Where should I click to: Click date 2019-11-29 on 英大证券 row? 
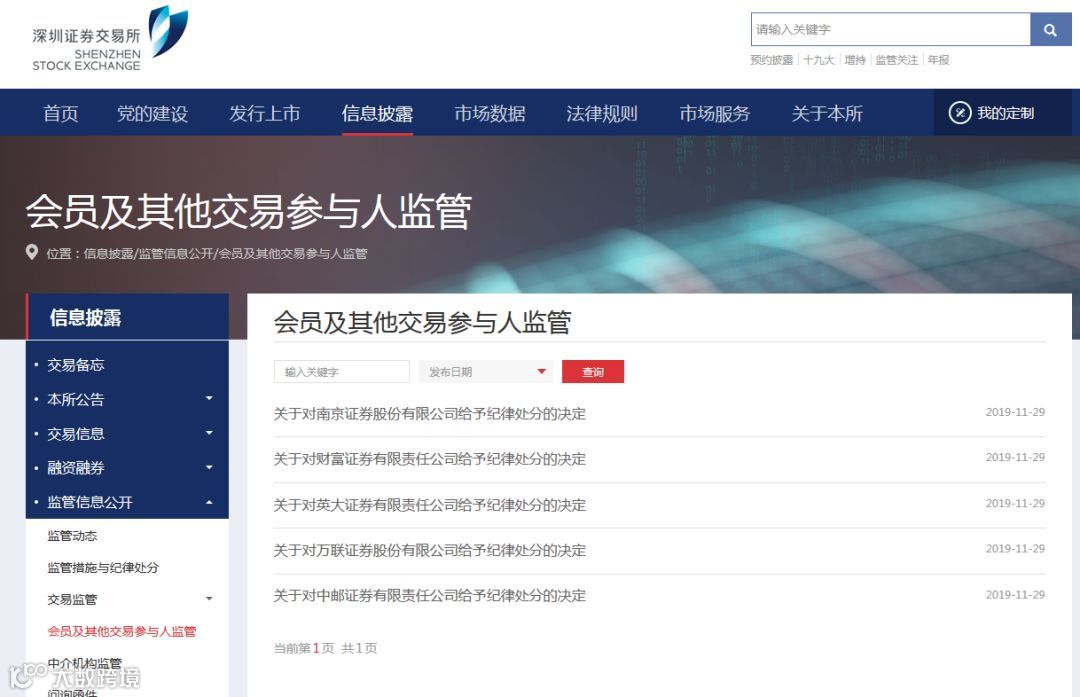(x=1015, y=503)
